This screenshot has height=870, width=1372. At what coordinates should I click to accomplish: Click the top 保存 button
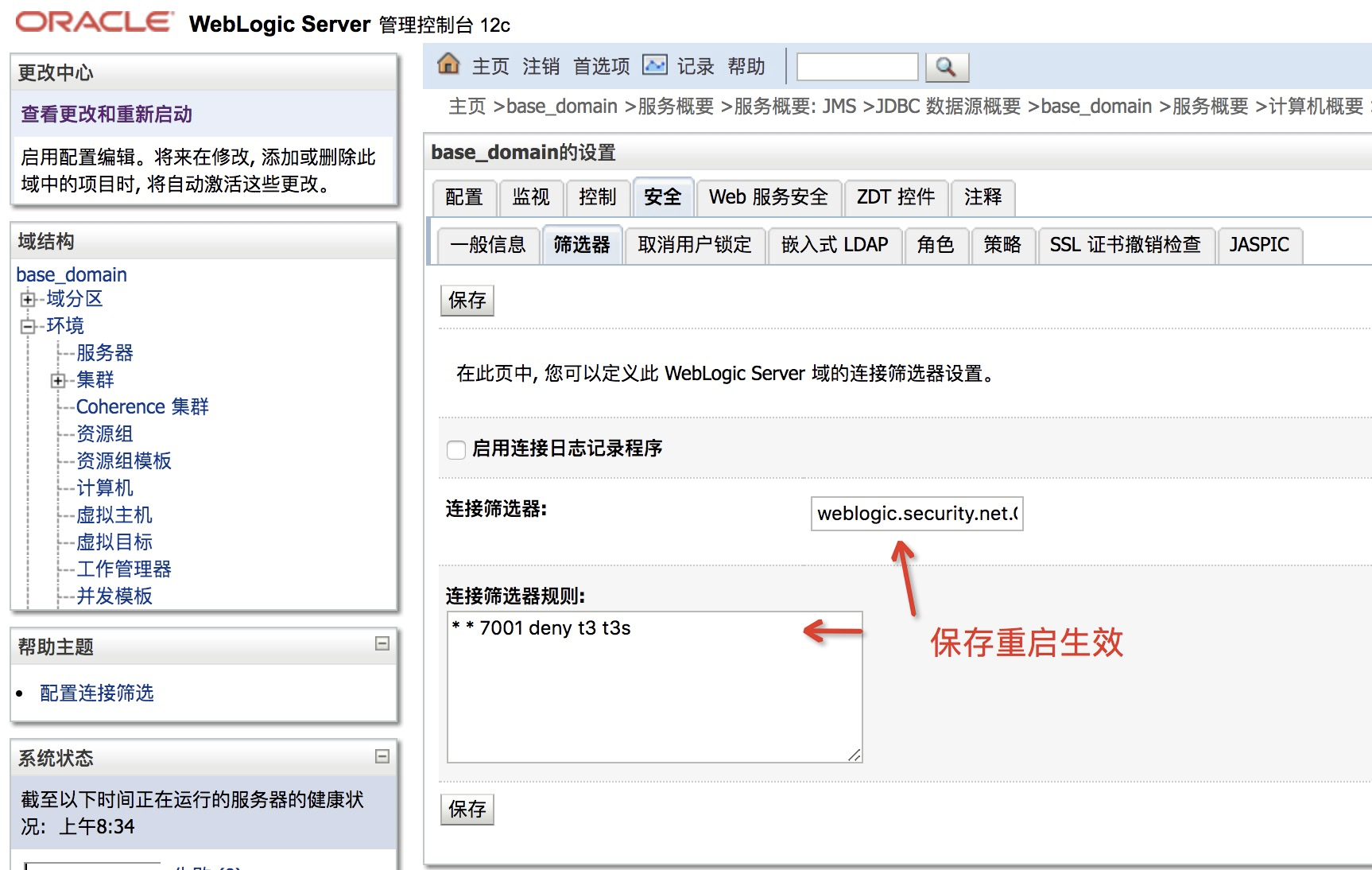pos(467,301)
